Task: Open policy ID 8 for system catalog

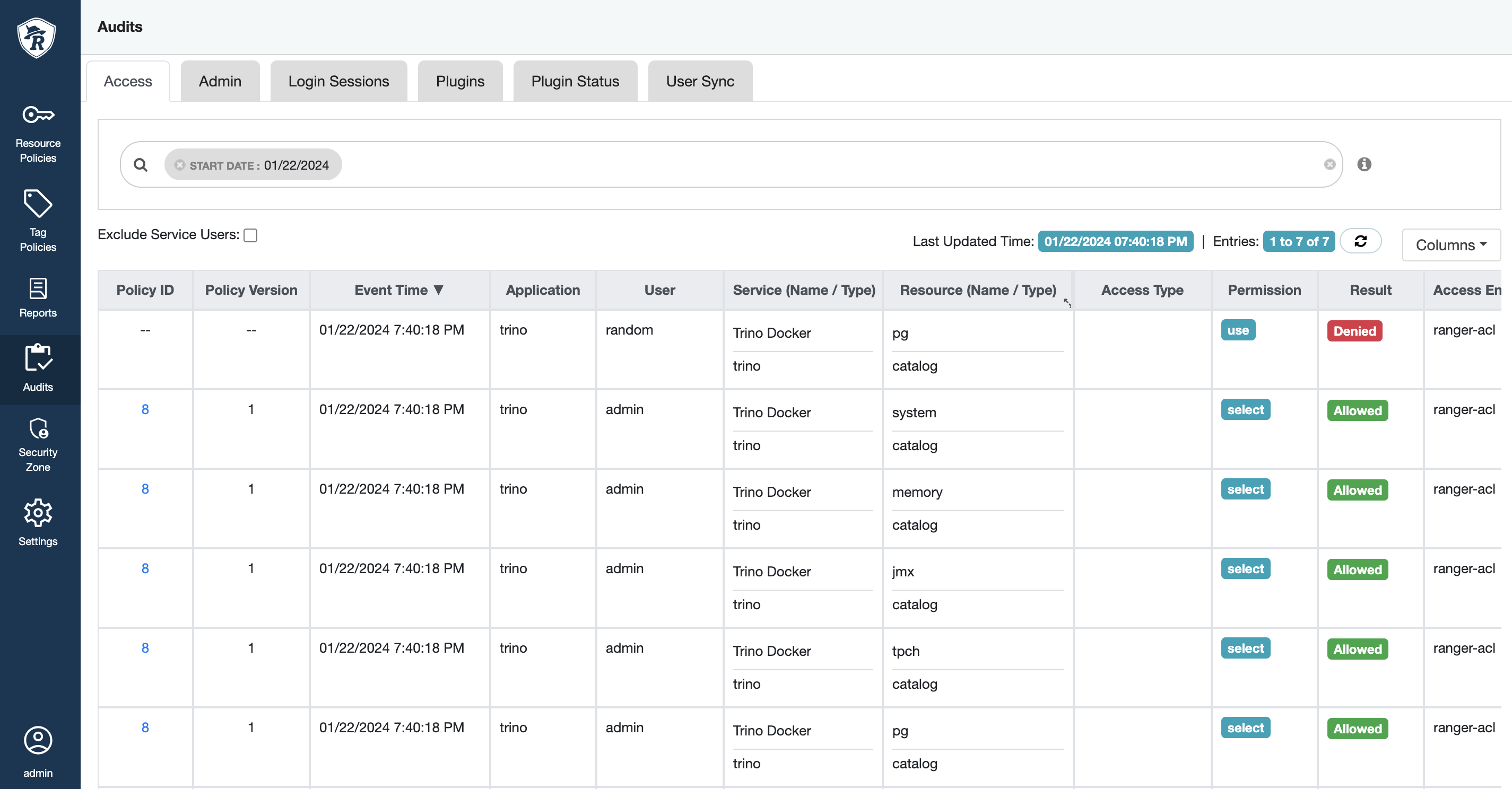Action: coord(145,409)
